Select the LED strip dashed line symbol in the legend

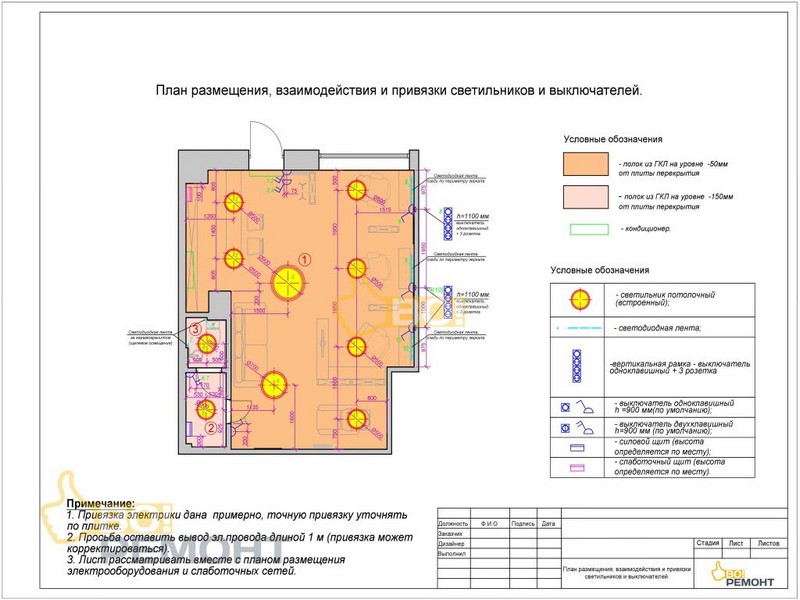click(580, 328)
